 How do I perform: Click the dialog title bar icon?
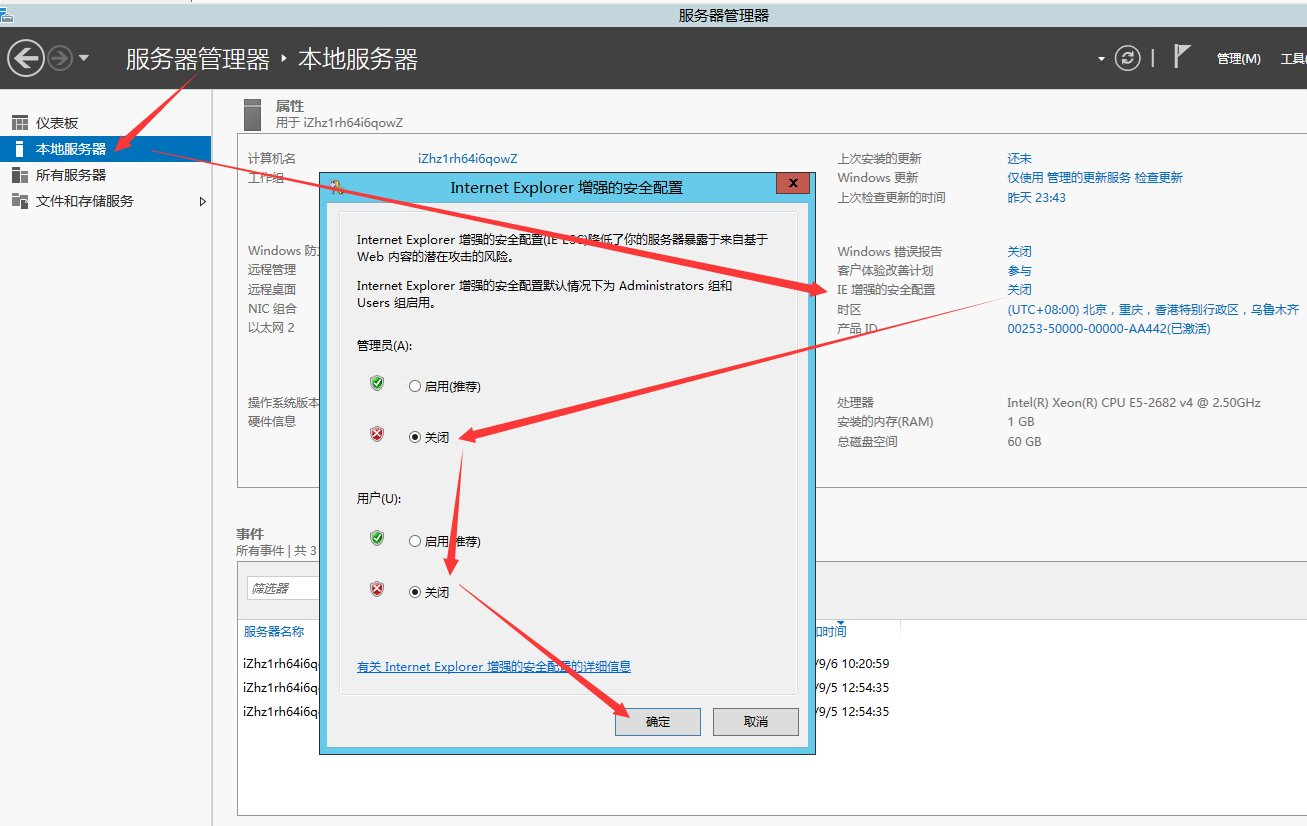[337, 186]
